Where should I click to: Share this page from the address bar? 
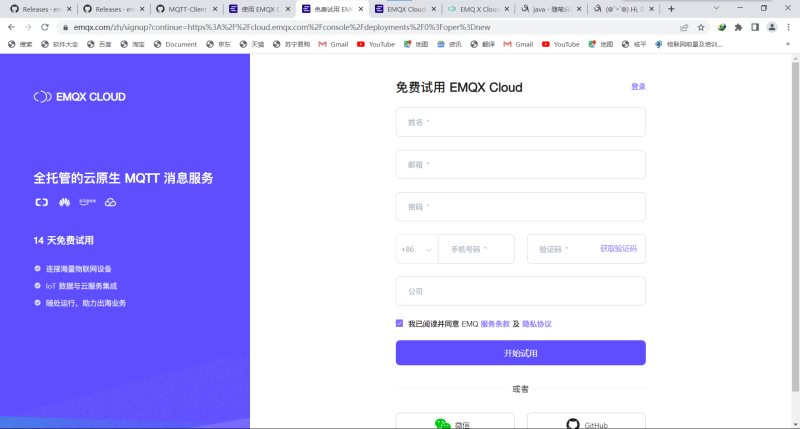(x=684, y=27)
